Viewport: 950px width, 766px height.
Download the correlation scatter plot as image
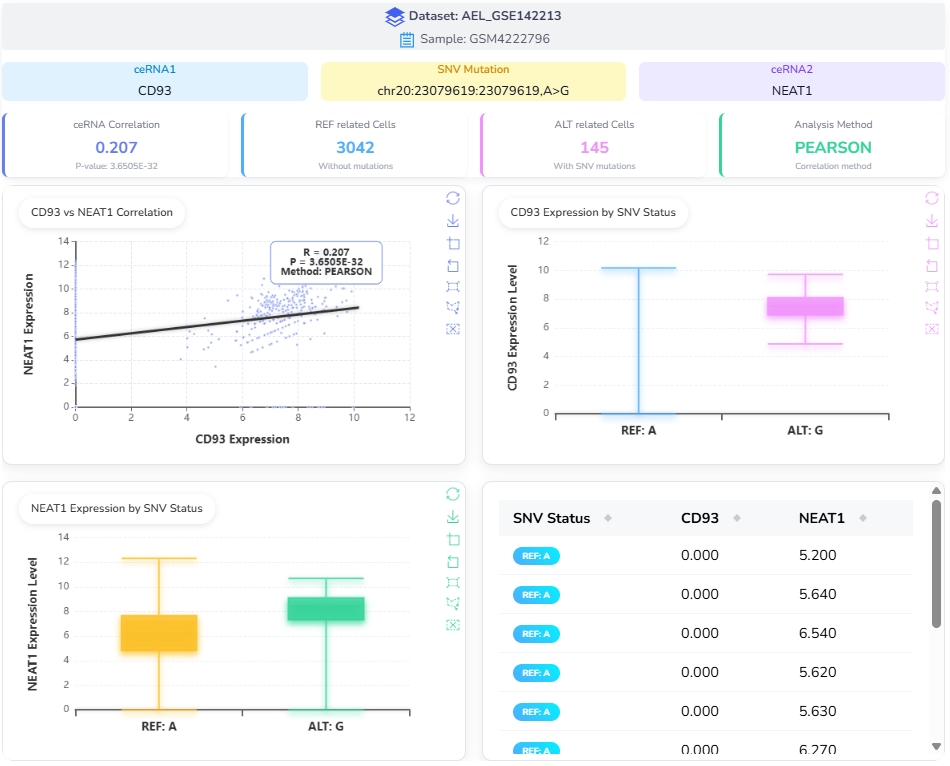click(x=453, y=220)
